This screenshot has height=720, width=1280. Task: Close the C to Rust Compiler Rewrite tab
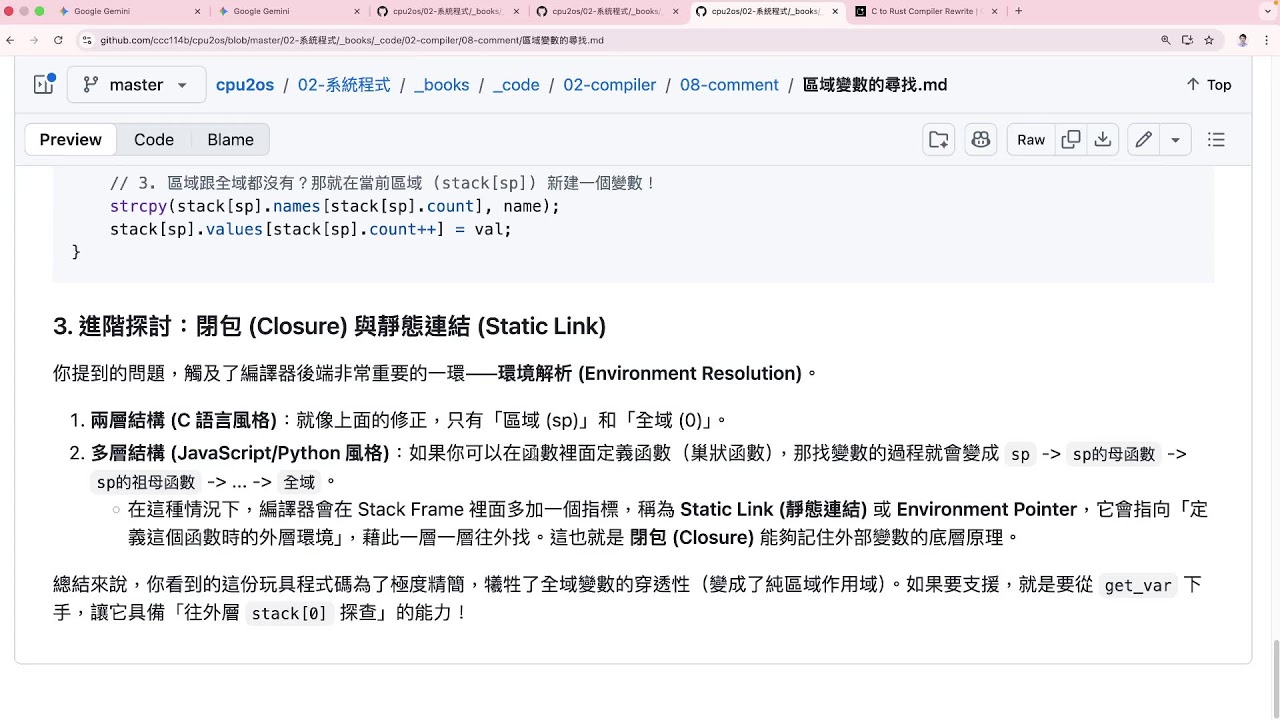(994, 11)
